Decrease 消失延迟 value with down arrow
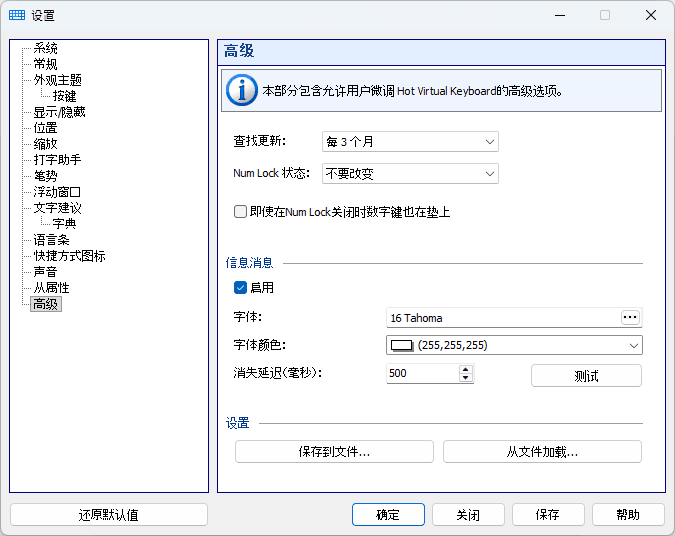This screenshot has height=536, width=675. point(465,378)
